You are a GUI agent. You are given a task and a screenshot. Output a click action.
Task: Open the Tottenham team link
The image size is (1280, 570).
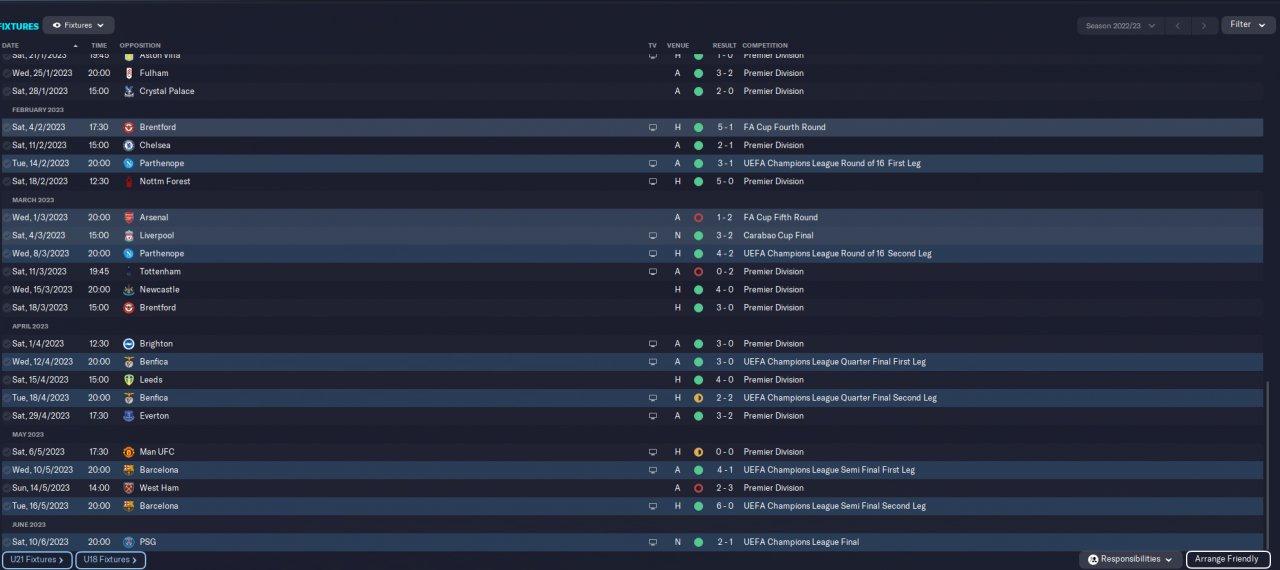coord(160,271)
